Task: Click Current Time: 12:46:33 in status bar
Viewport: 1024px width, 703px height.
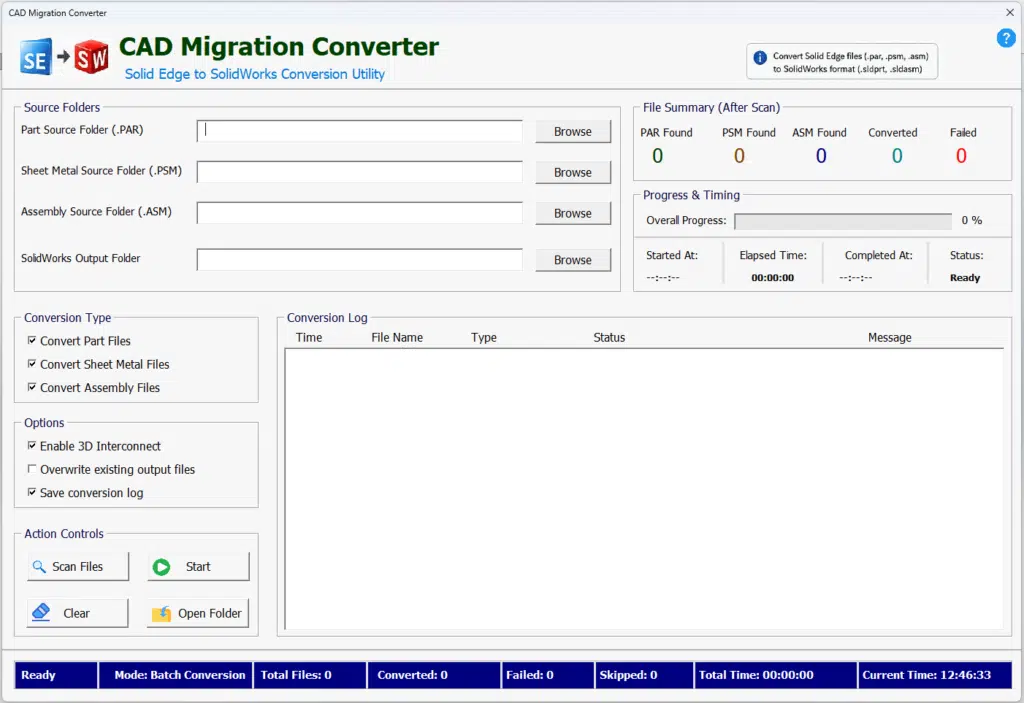Action: pos(935,675)
